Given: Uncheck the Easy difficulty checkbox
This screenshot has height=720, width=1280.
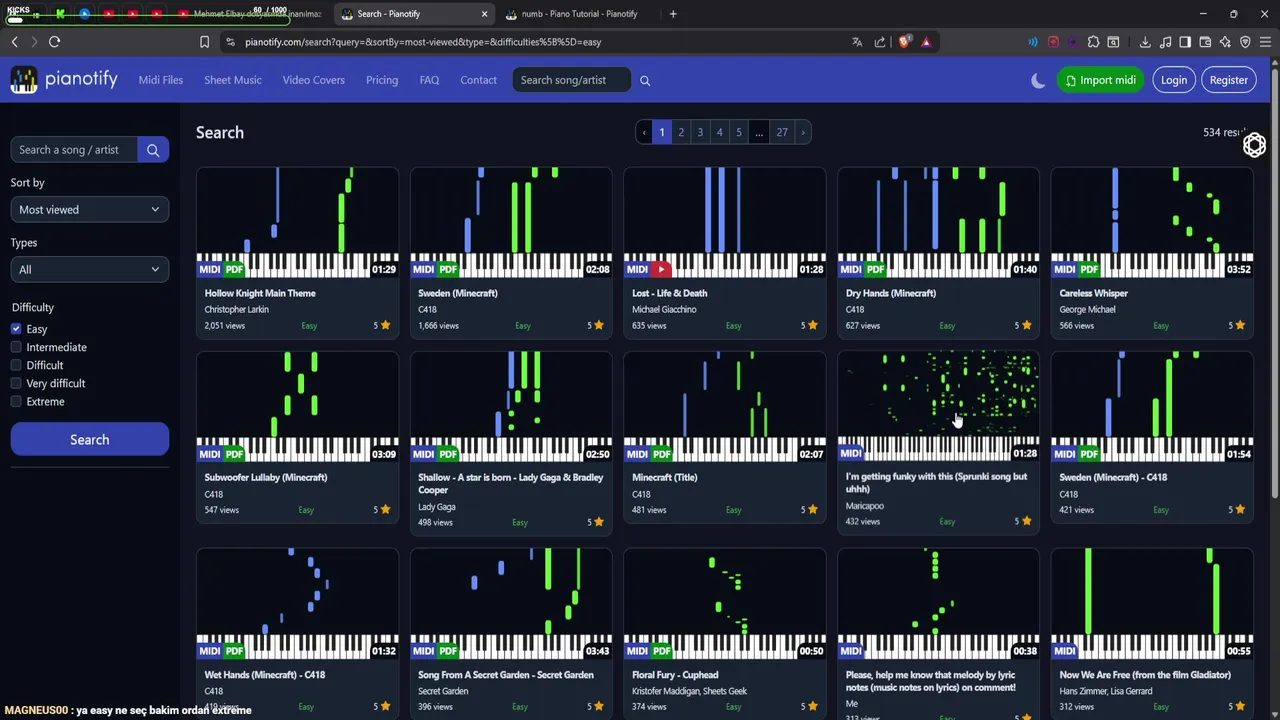Looking at the screenshot, I should pos(16,329).
